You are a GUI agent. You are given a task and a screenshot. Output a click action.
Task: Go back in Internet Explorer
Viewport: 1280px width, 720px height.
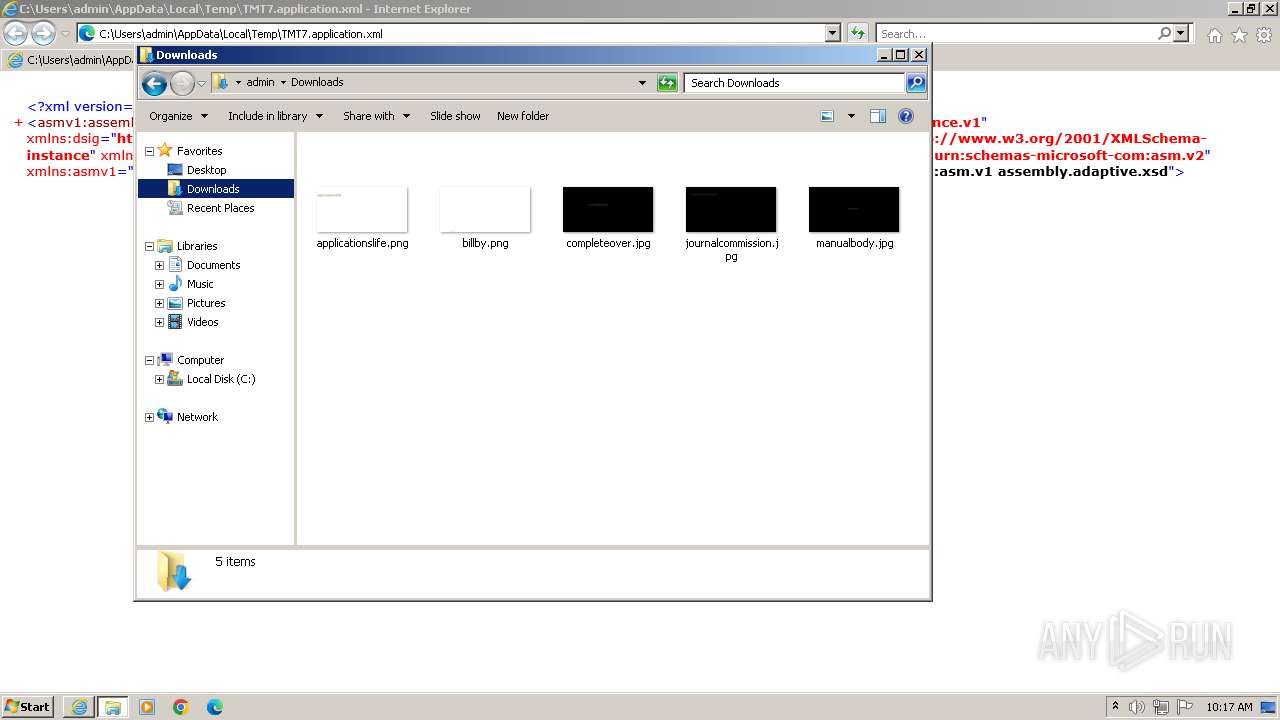coord(15,33)
